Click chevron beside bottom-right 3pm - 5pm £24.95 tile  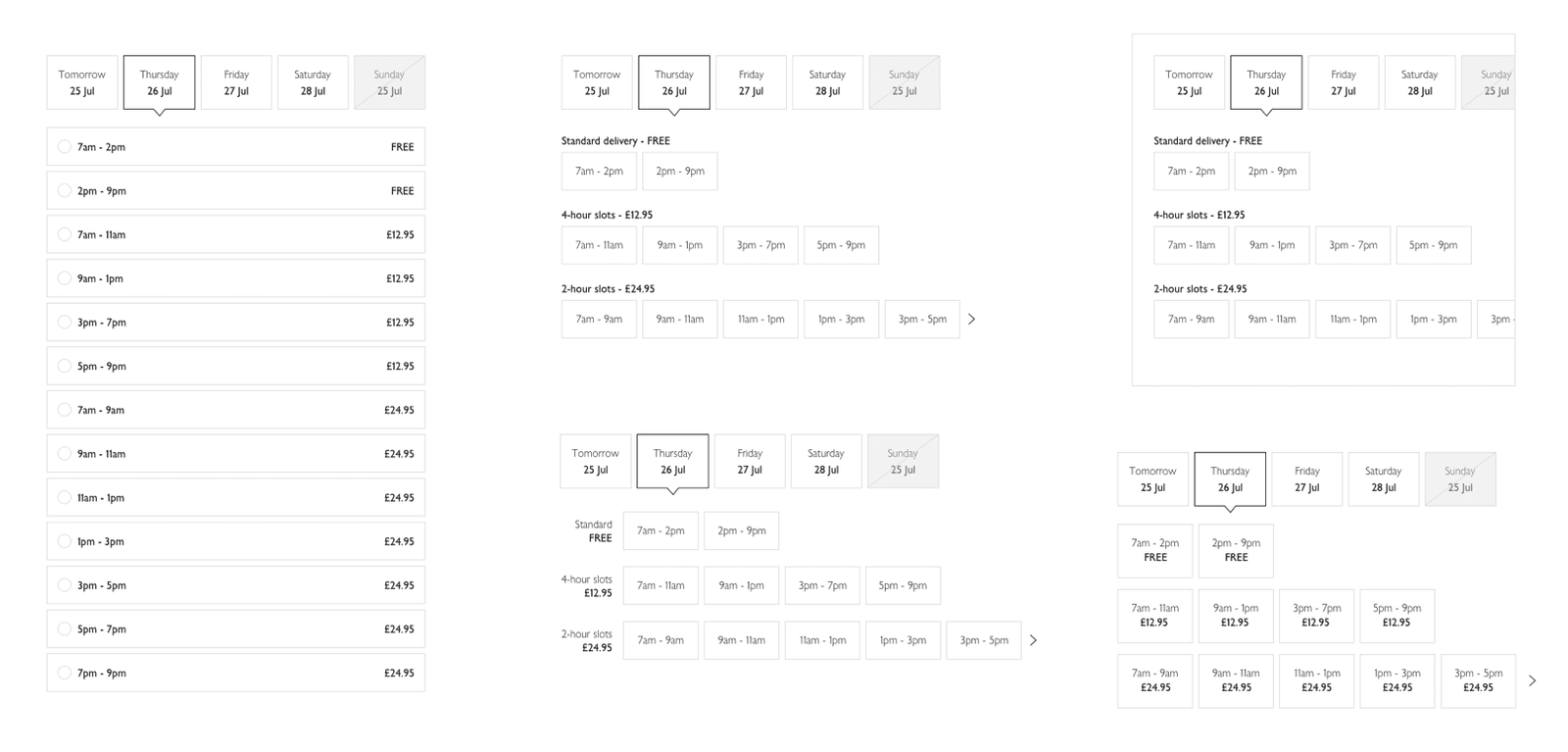tap(1532, 680)
